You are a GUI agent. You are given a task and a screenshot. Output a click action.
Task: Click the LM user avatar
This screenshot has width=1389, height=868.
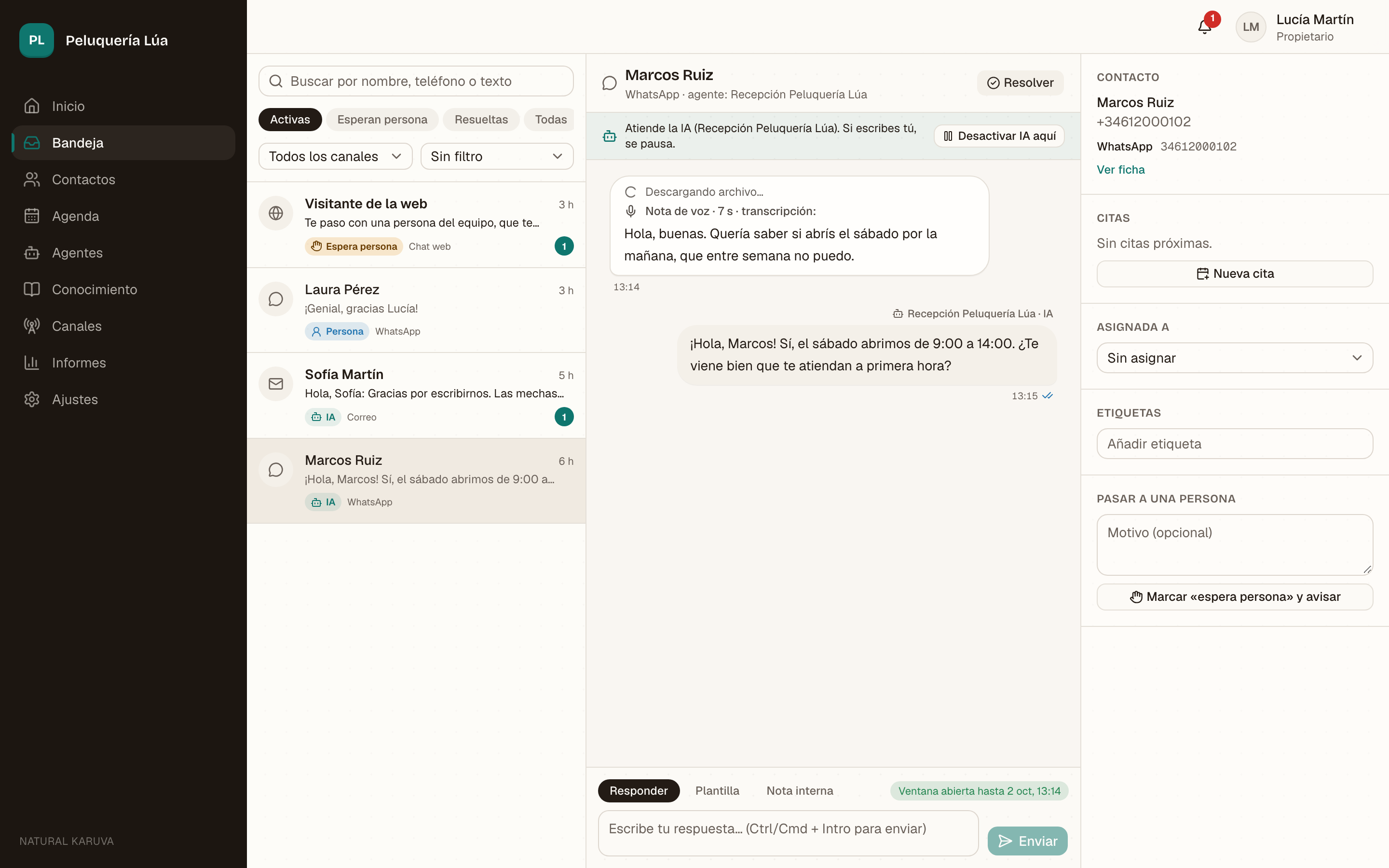[x=1251, y=27]
